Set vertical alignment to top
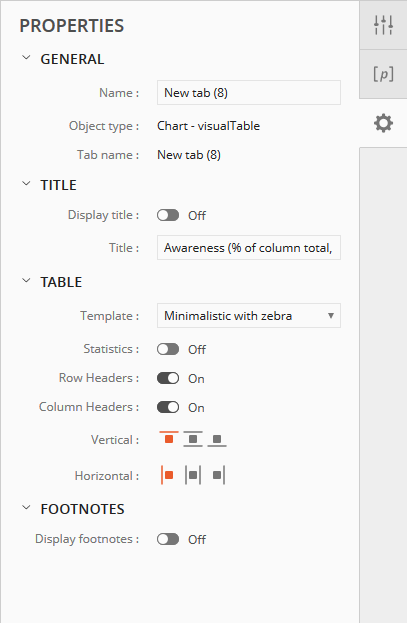 pyautogui.click(x=169, y=439)
